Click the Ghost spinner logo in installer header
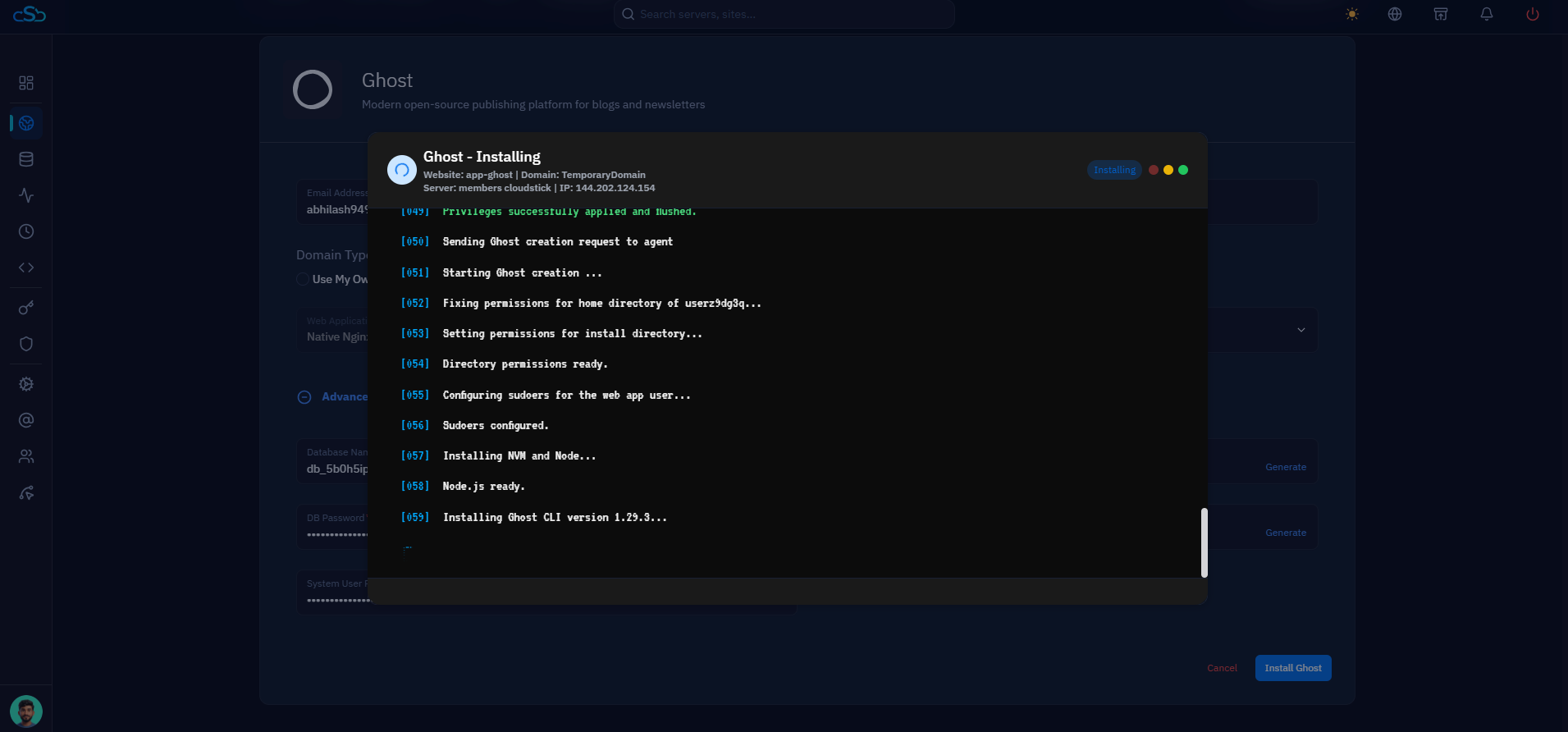The image size is (1568, 732). tap(402, 170)
